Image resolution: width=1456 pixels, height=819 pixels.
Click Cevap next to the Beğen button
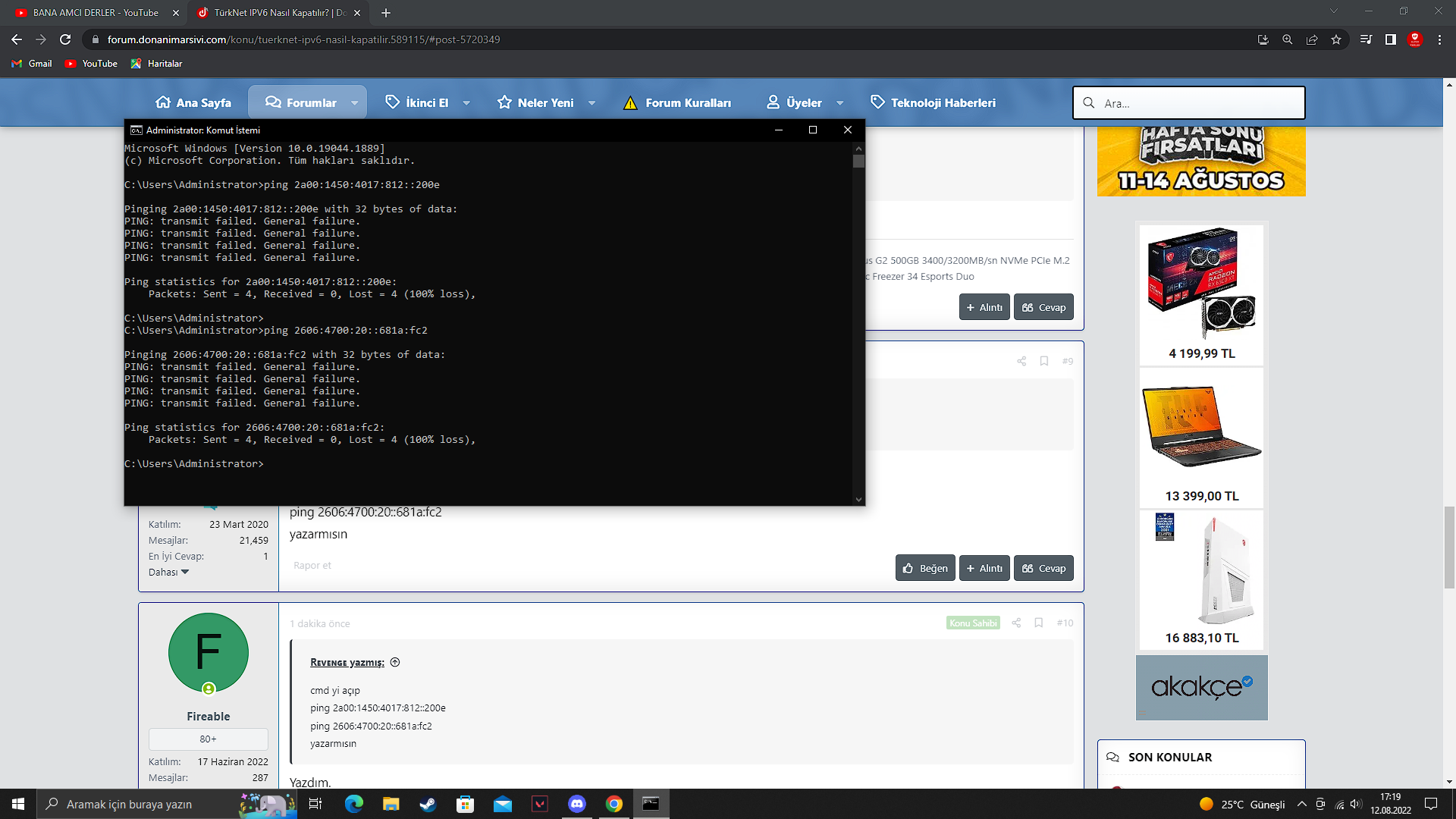[x=1043, y=568]
